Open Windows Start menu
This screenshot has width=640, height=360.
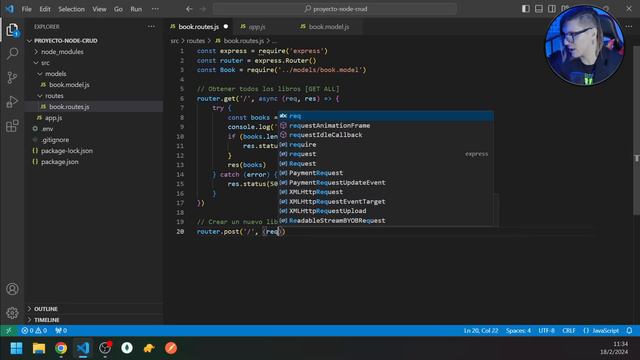(16, 348)
